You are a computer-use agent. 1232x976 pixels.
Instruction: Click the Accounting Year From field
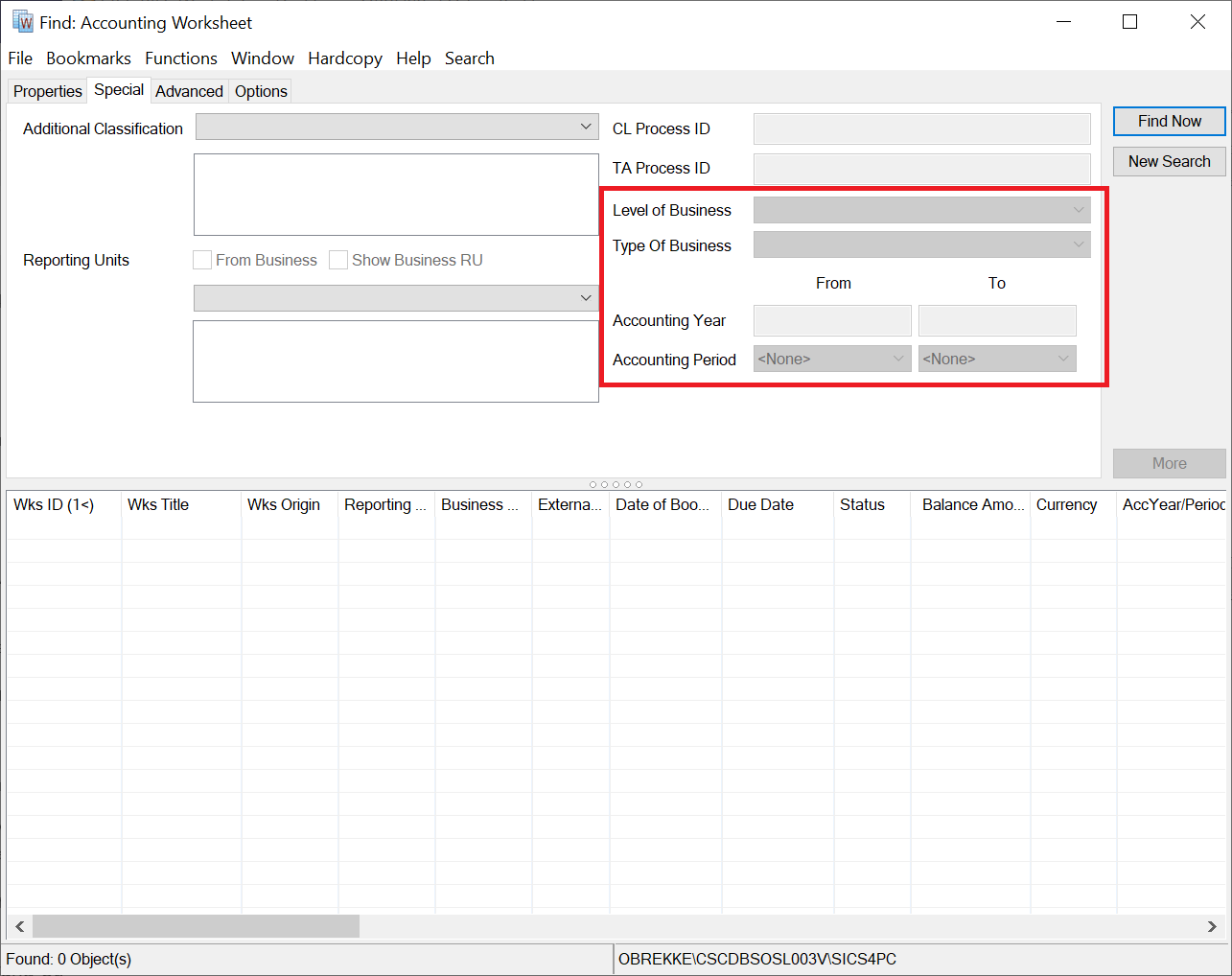[x=831, y=320]
